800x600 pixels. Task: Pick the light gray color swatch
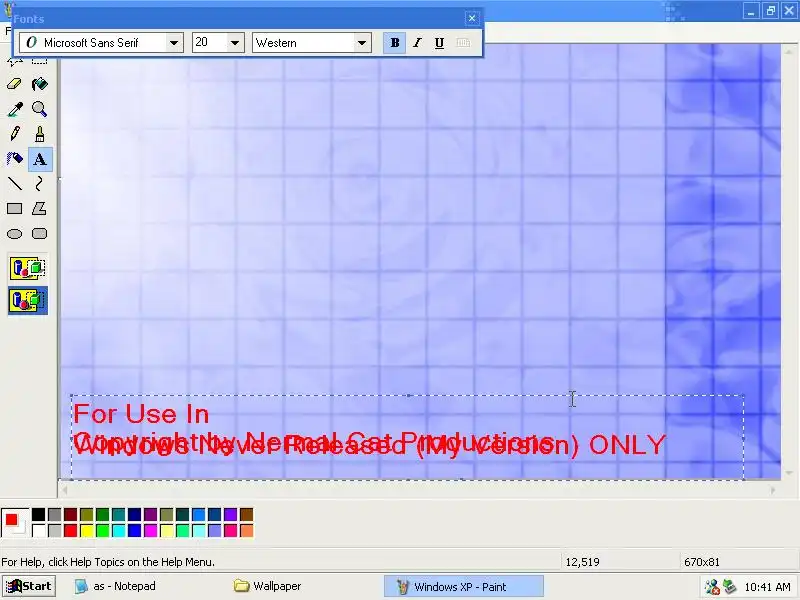(x=54, y=531)
